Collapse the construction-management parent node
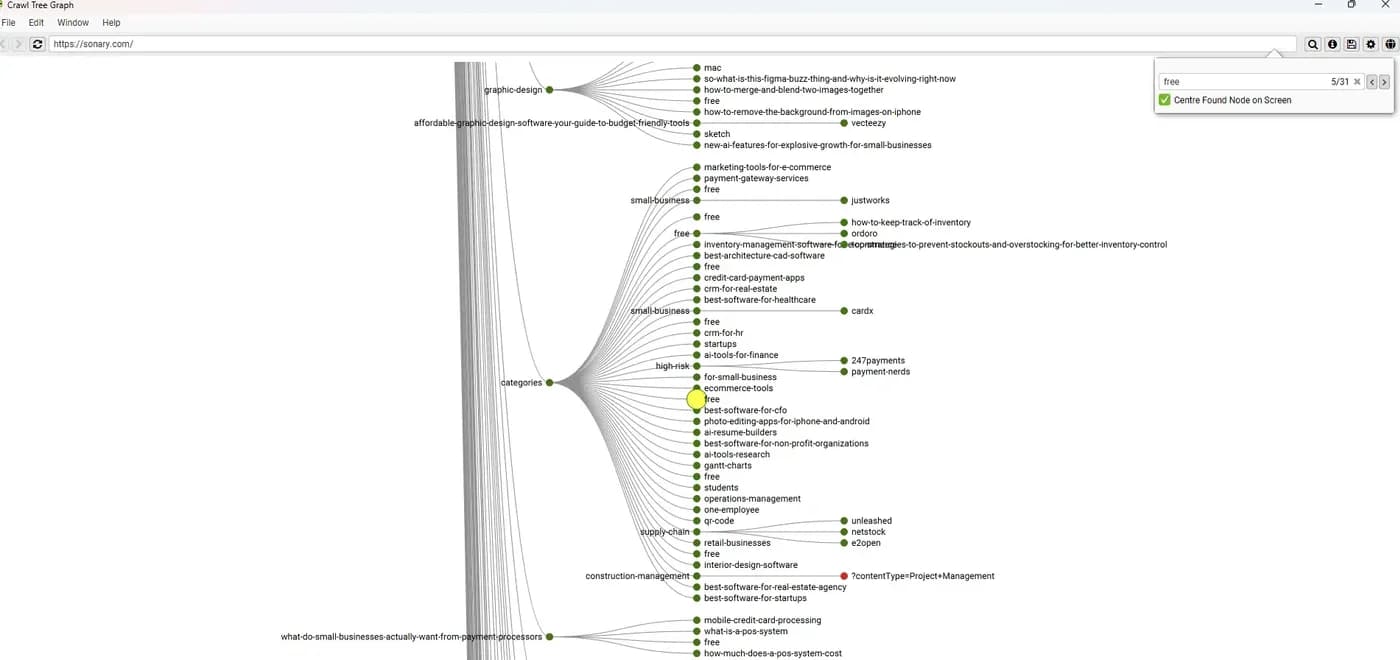The image size is (1400, 660). (696, 576)
